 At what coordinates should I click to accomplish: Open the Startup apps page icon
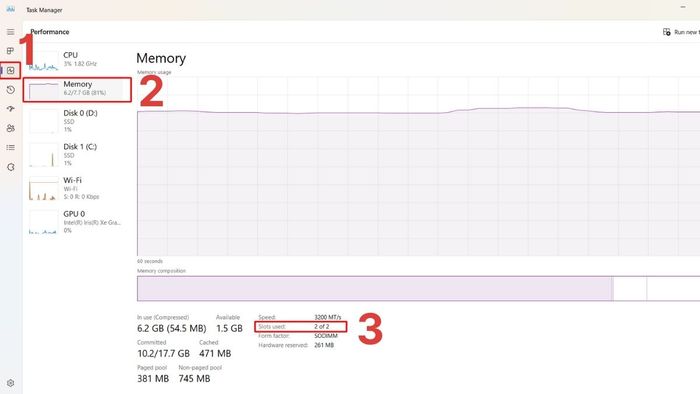tap(10, 109)
